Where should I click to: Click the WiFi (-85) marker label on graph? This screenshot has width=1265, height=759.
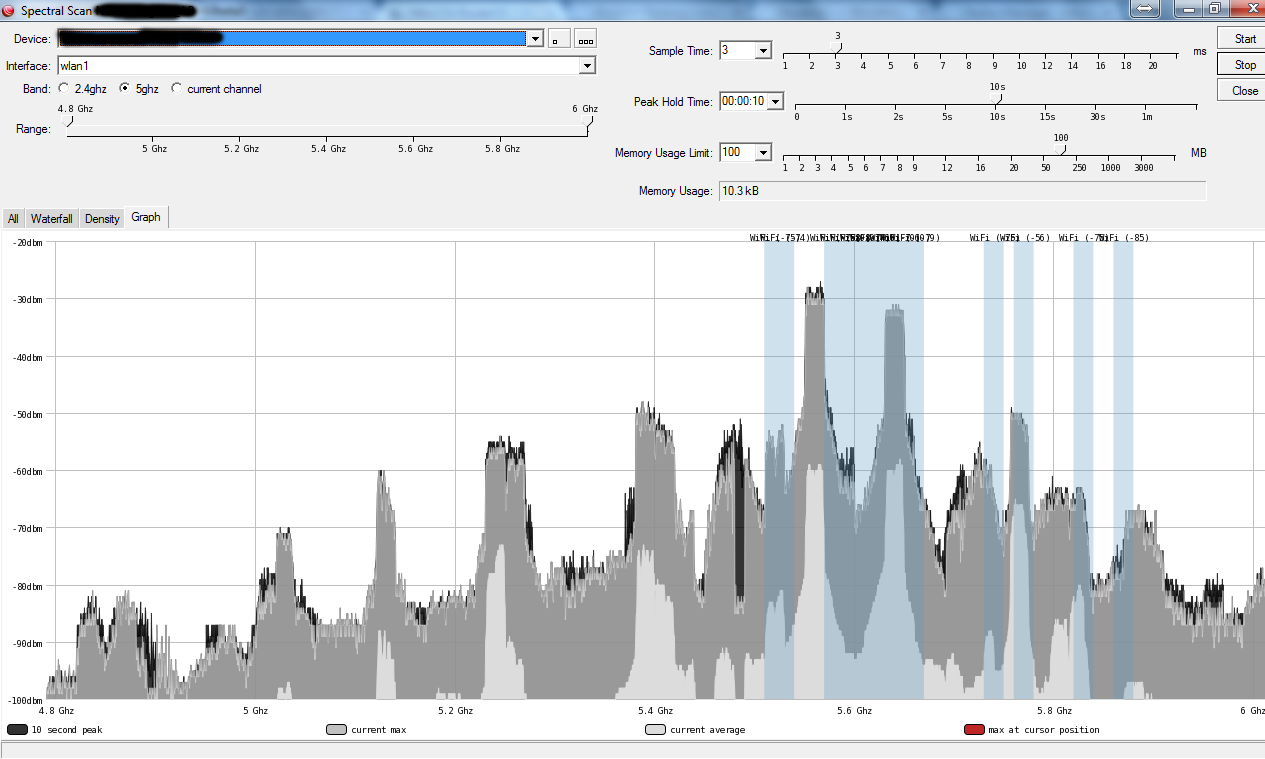tap(1124, 238)
